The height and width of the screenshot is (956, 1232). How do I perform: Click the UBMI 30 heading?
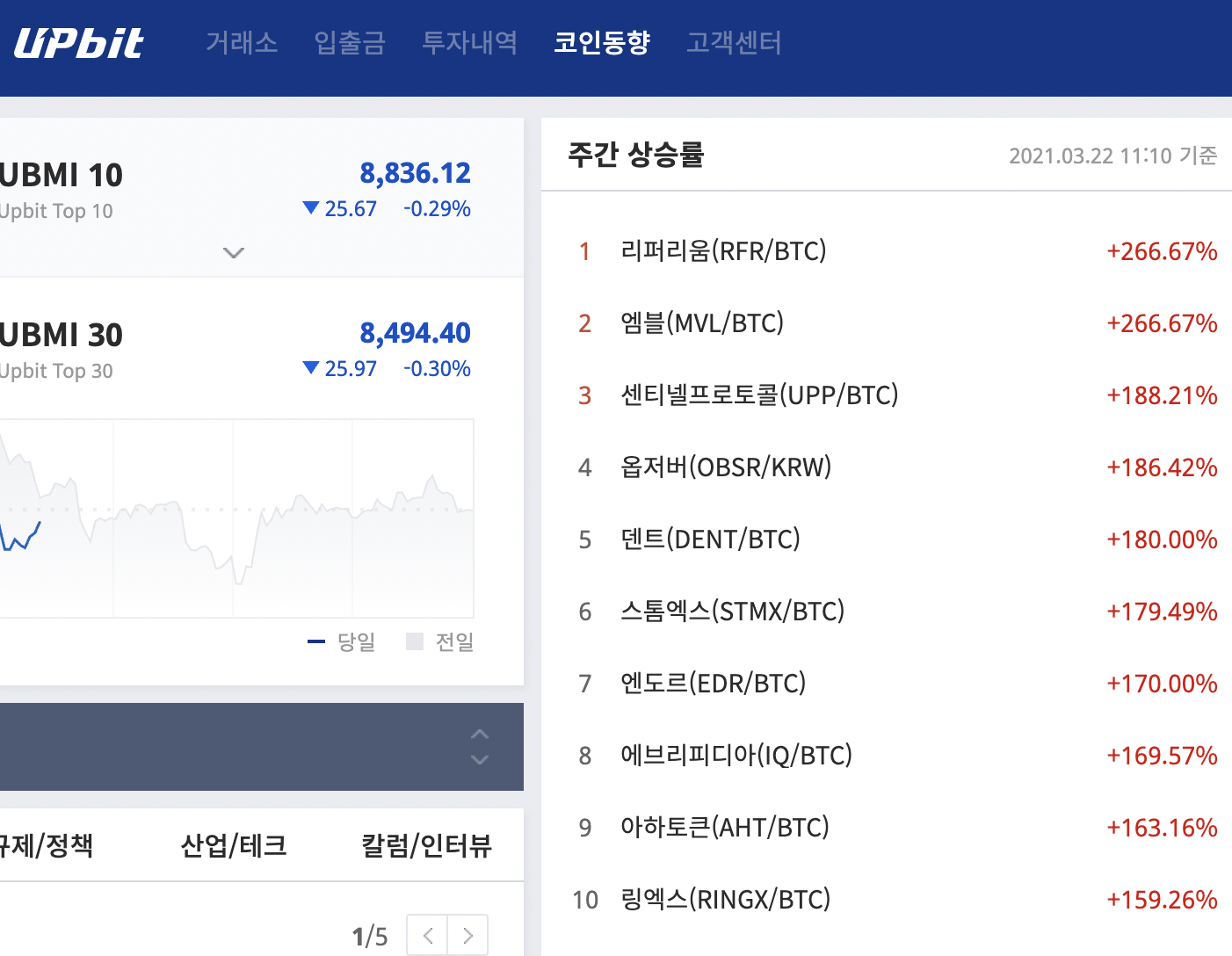[62, 335]
